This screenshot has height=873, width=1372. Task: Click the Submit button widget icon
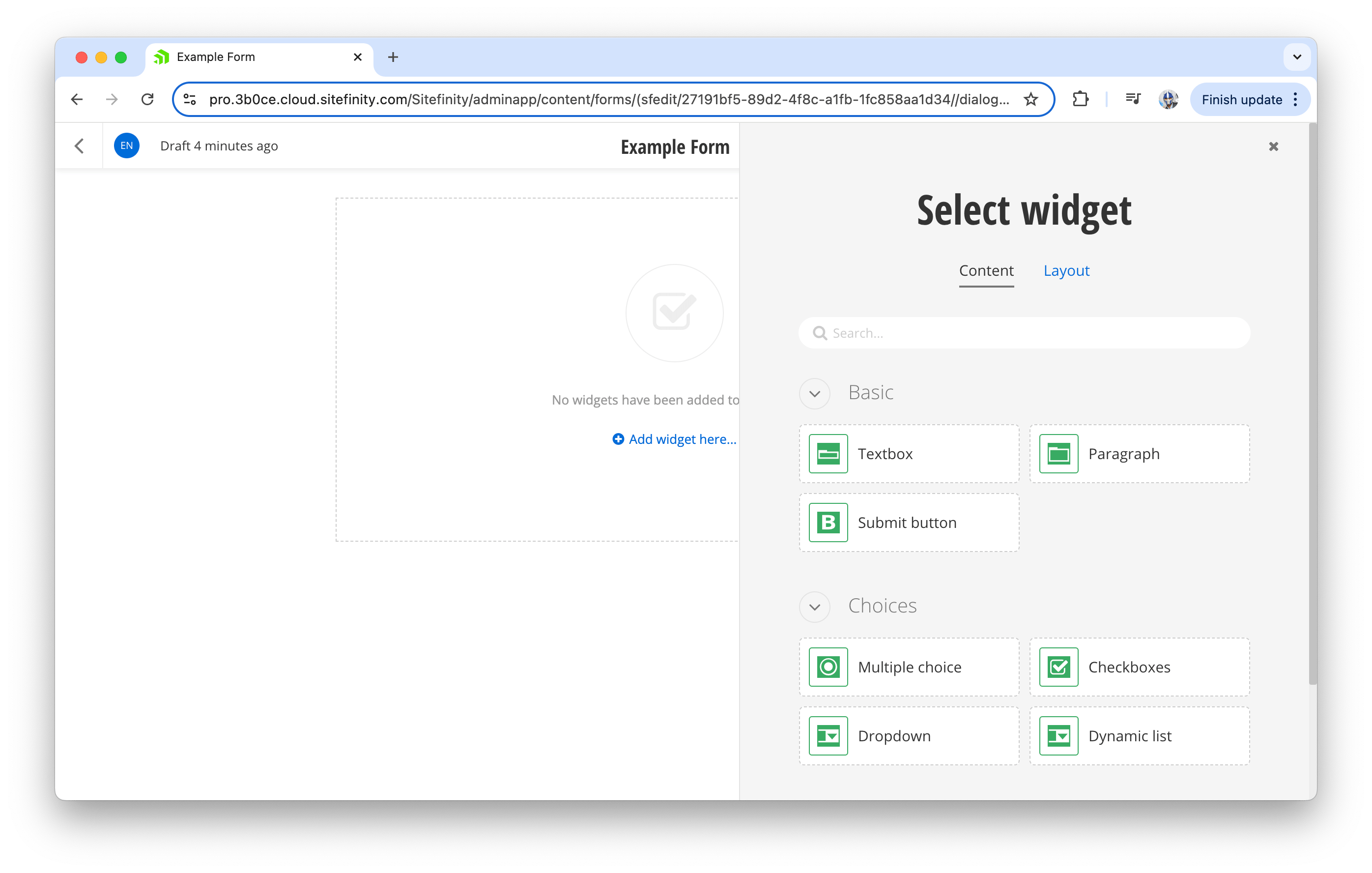pos(828,522)
